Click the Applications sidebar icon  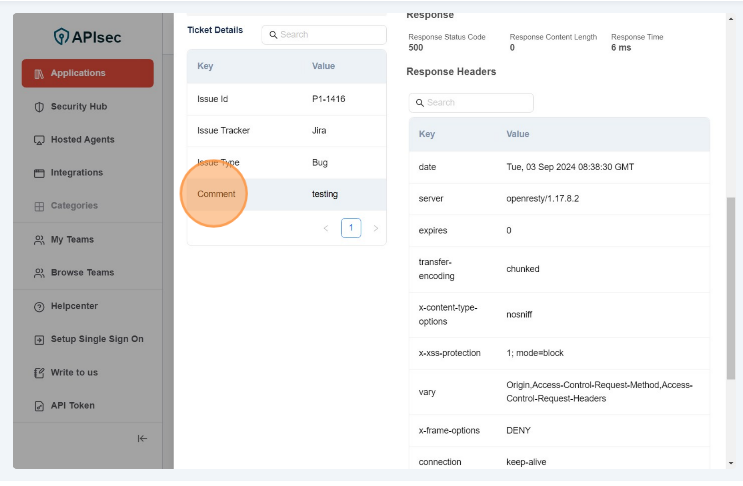[x=39, y=74]
